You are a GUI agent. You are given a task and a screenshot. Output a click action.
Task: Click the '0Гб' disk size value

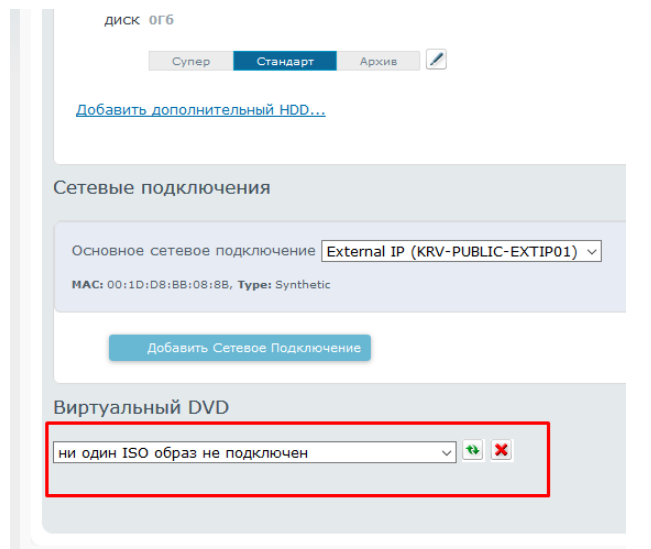(x=161, y=20)
